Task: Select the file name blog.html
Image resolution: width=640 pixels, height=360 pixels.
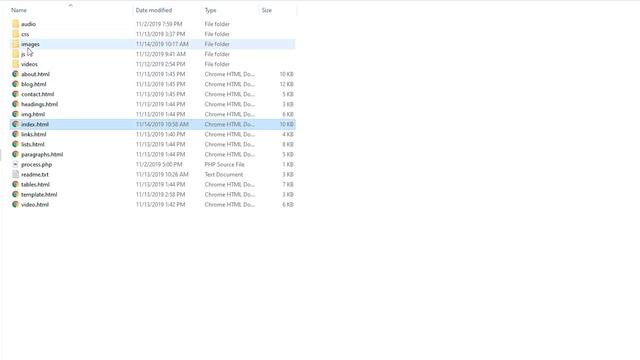Action: tap(34, 84)
